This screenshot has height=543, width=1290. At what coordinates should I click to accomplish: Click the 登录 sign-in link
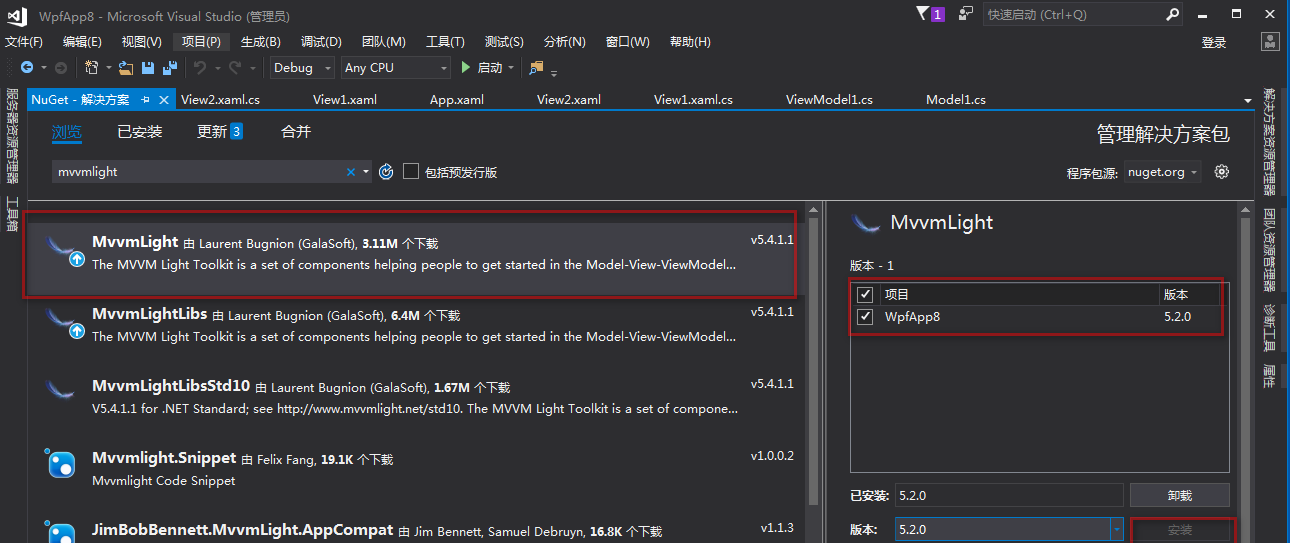tap(1213, 42)
